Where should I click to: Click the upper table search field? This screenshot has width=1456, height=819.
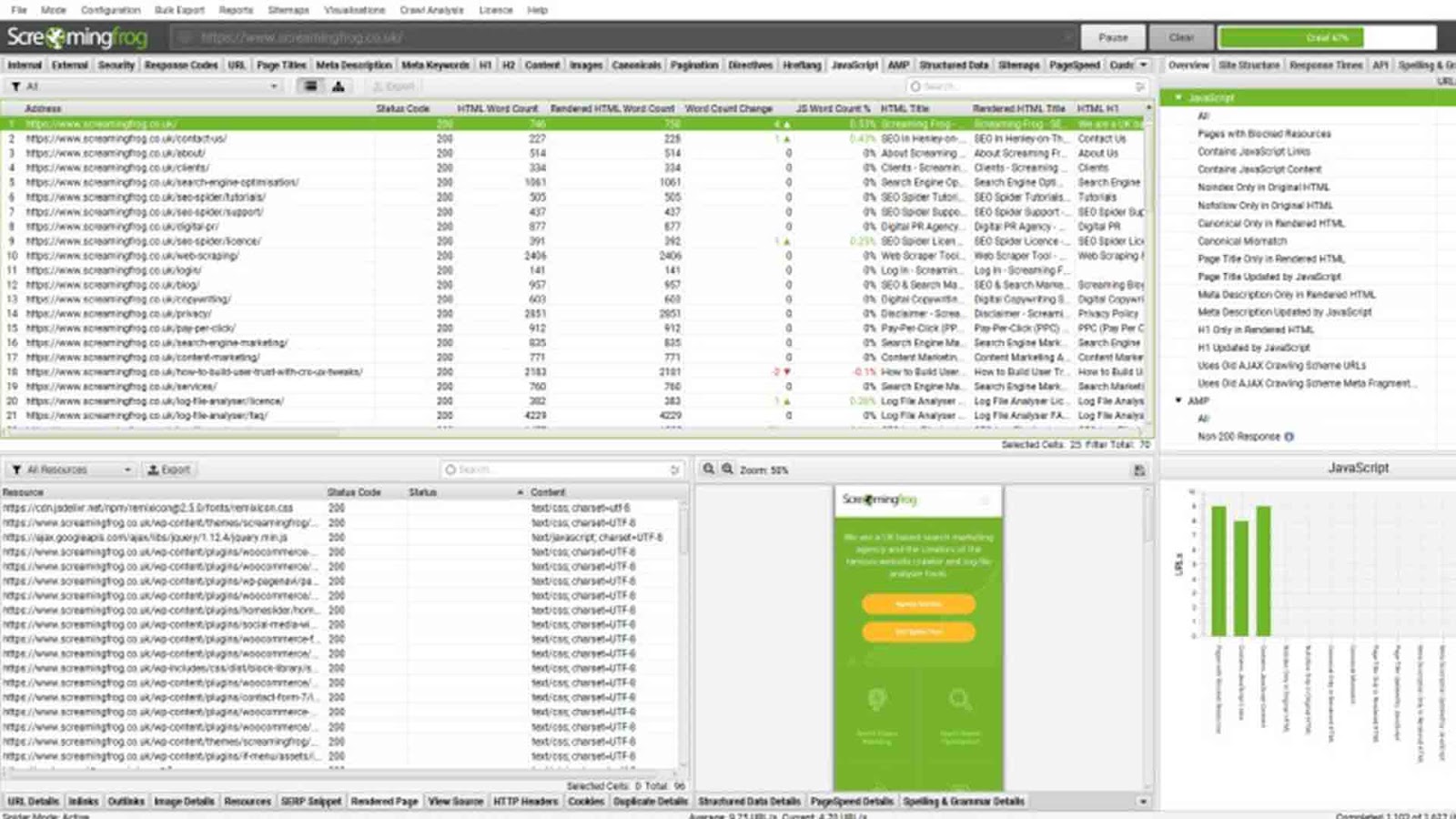[1026, 86]
